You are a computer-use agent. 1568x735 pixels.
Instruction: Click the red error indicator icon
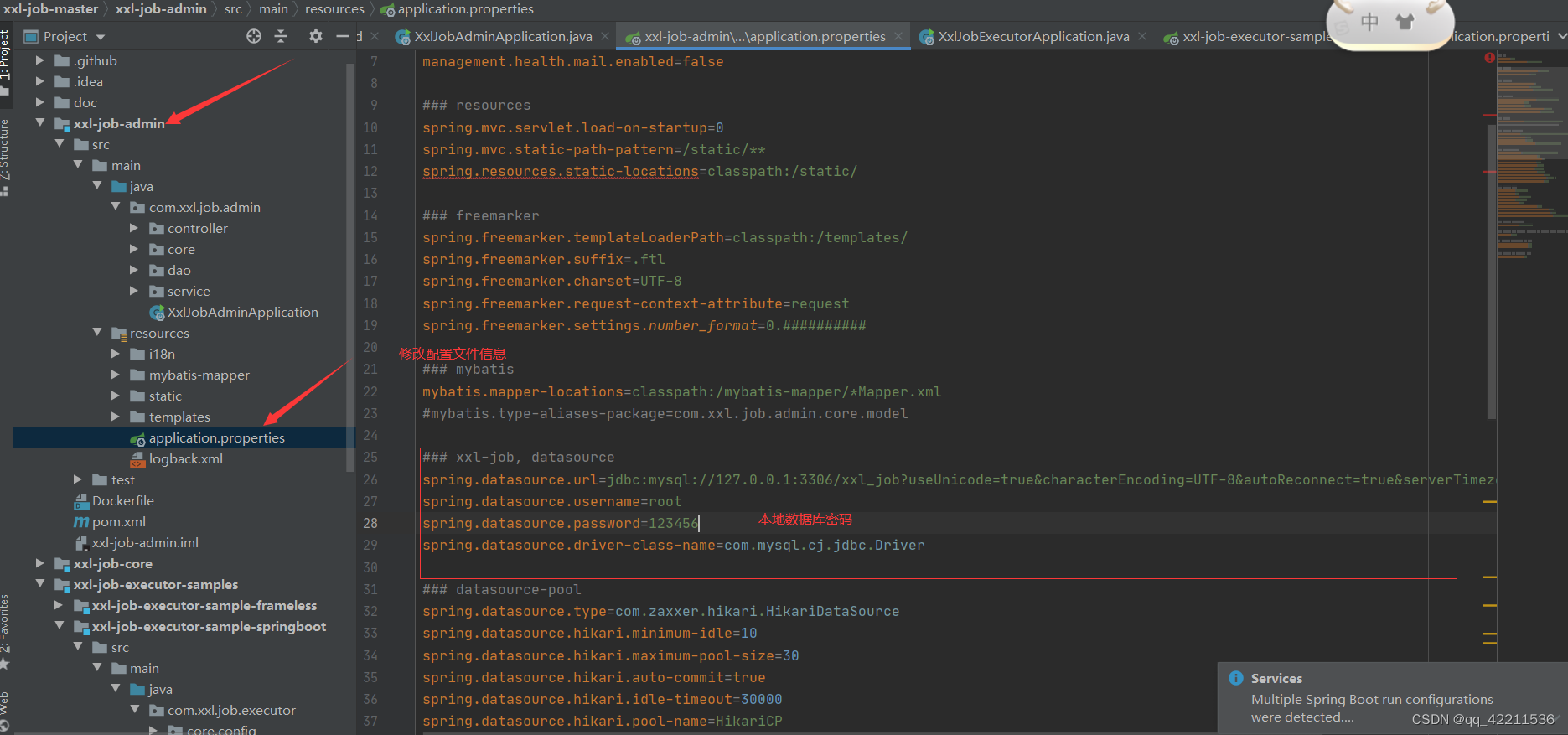point(1489,58)
